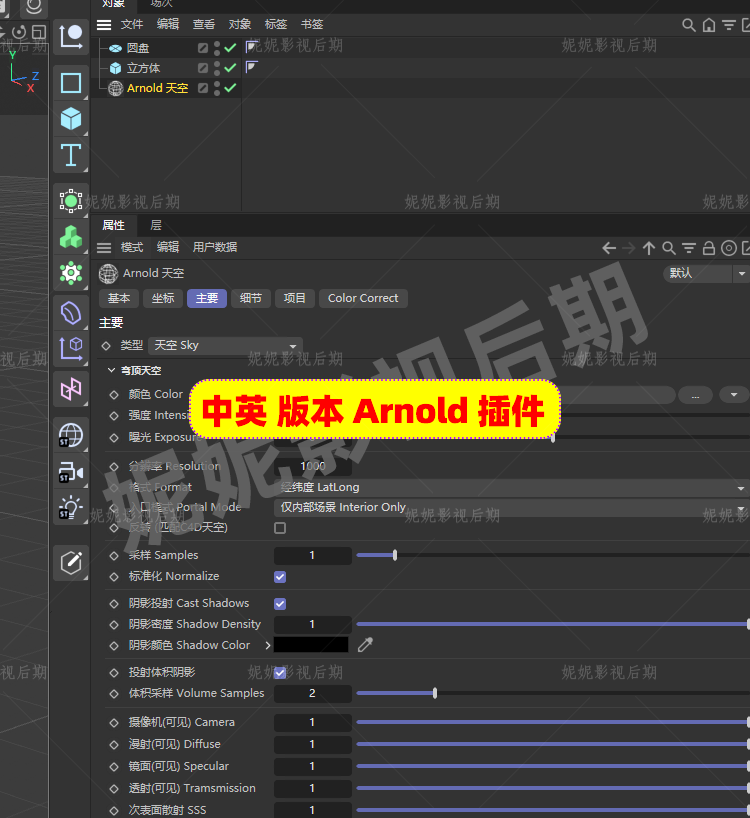
Task: Toggle the 圆盘 object green visibility checkmark
Action: point(230,48)
